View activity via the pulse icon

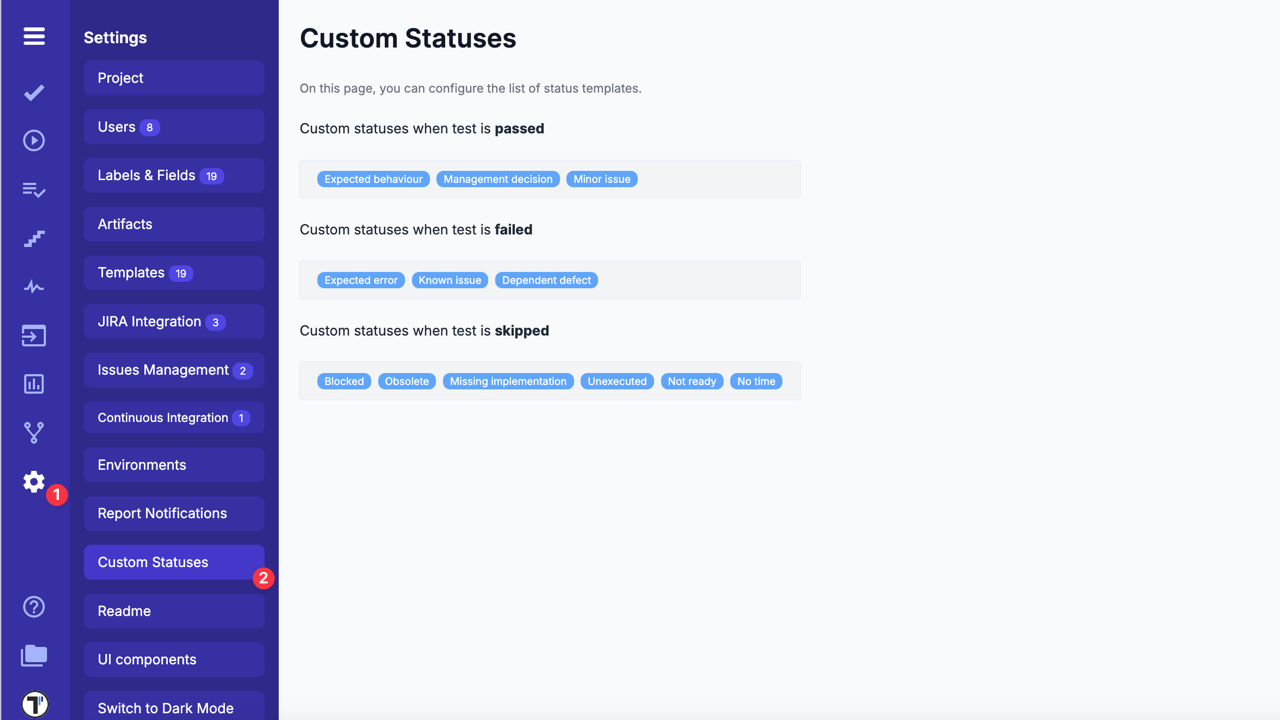pyautogui.click(x=34, y=286)
